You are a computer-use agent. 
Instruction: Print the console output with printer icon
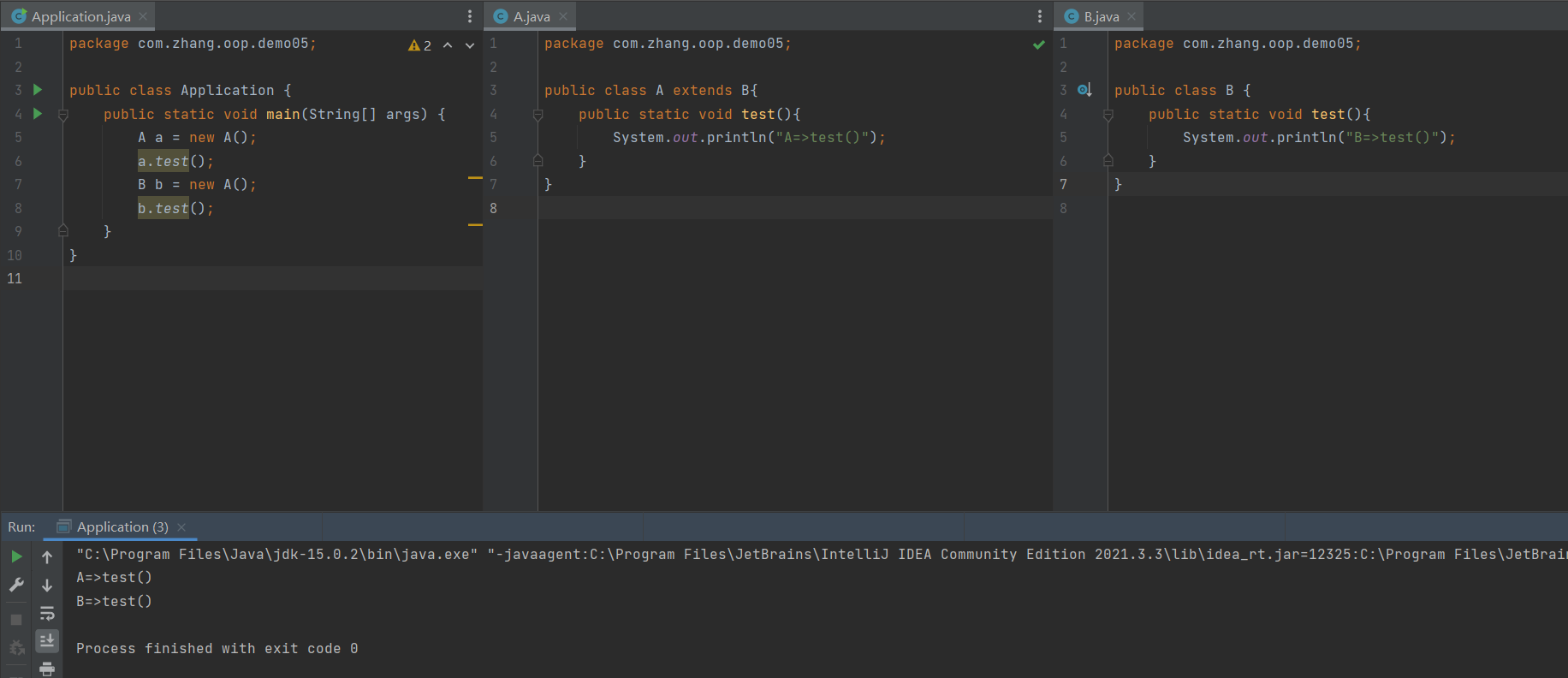(47, 669)
